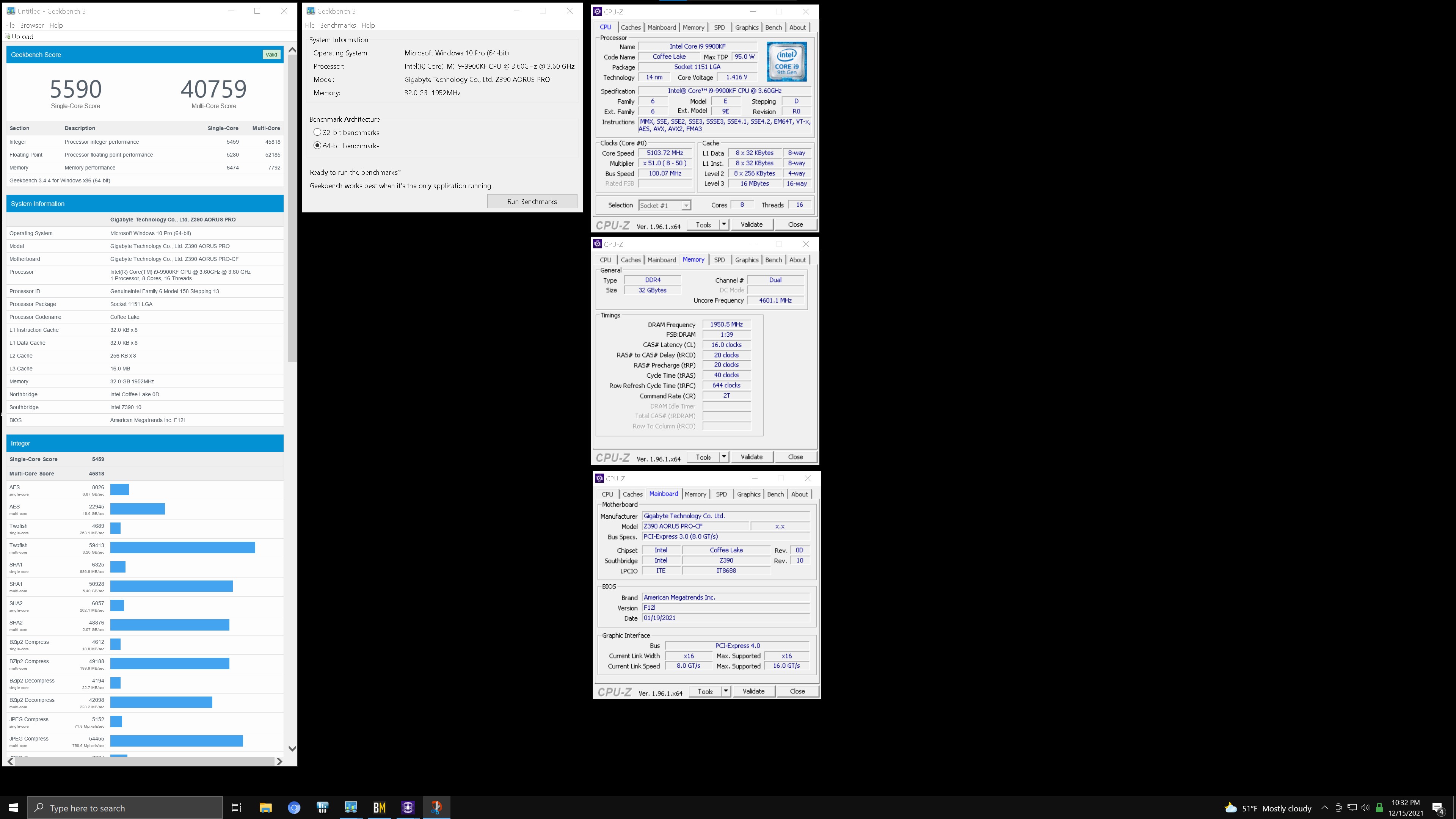1456x819 pixels.
Task: Click Single-Core score 5590
Action: (76, 89)
